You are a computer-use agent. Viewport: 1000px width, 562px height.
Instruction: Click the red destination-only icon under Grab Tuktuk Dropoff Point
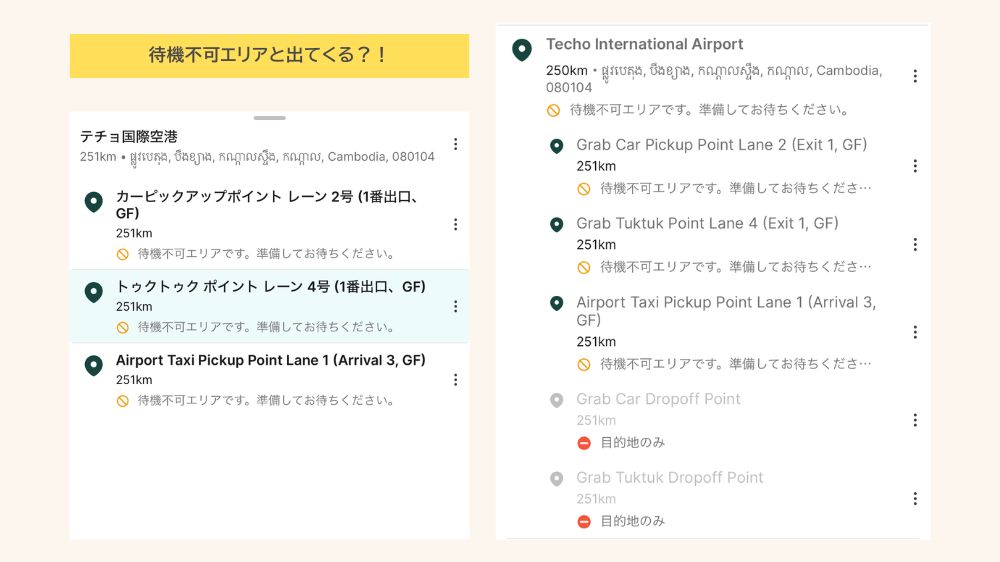(x=584, y=522)
